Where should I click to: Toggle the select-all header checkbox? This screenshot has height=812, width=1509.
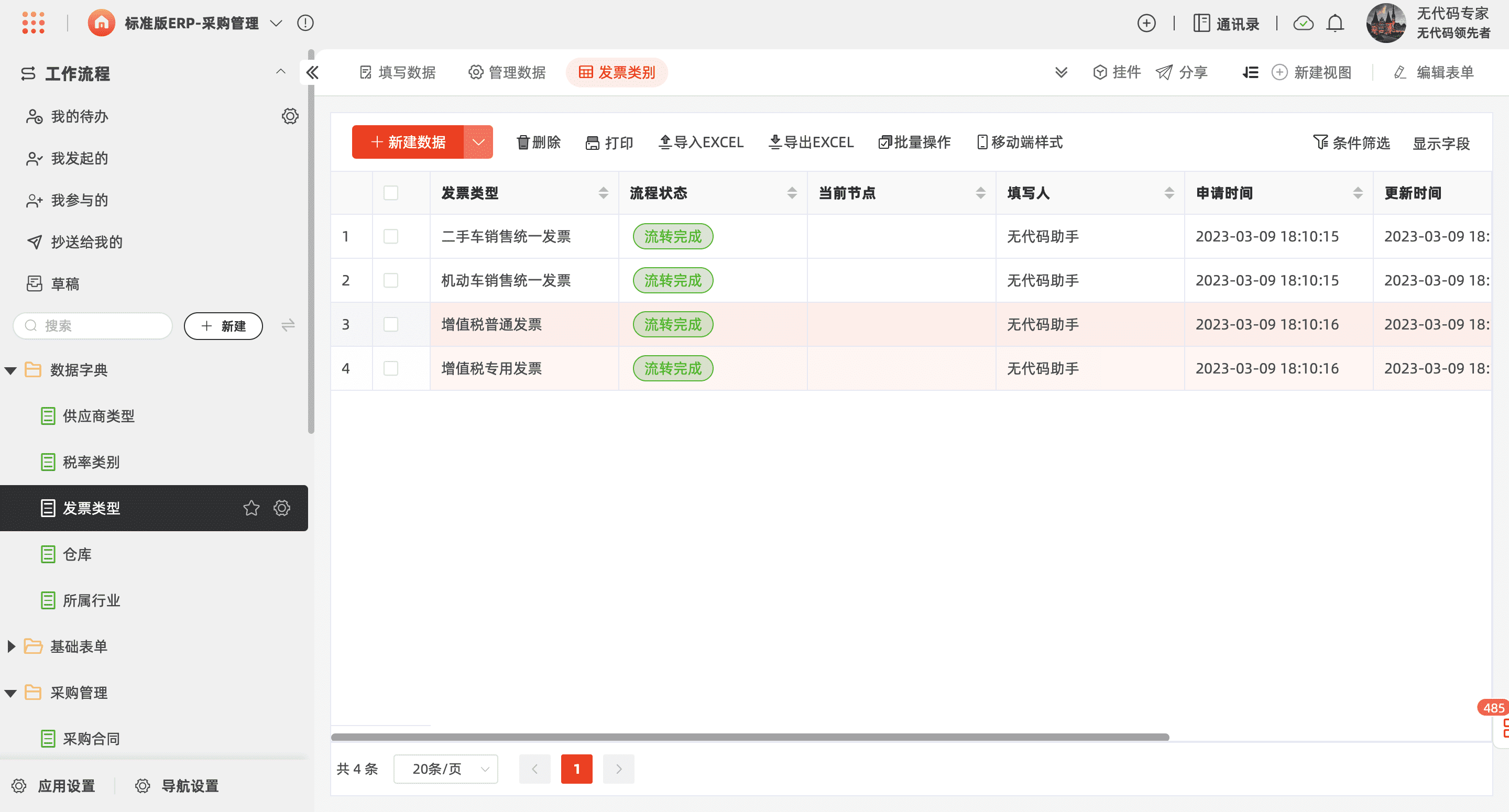[x=391, y=193]
